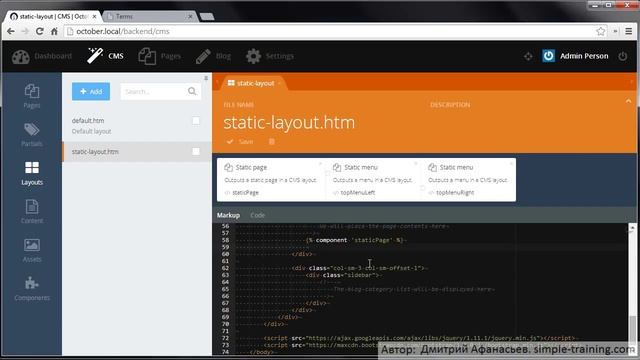Click the Admin Person name

(x=584, y=56)
